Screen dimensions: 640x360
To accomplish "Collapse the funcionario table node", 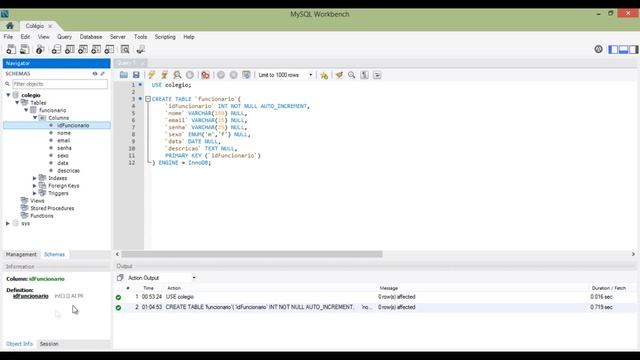I will [26, 110].
